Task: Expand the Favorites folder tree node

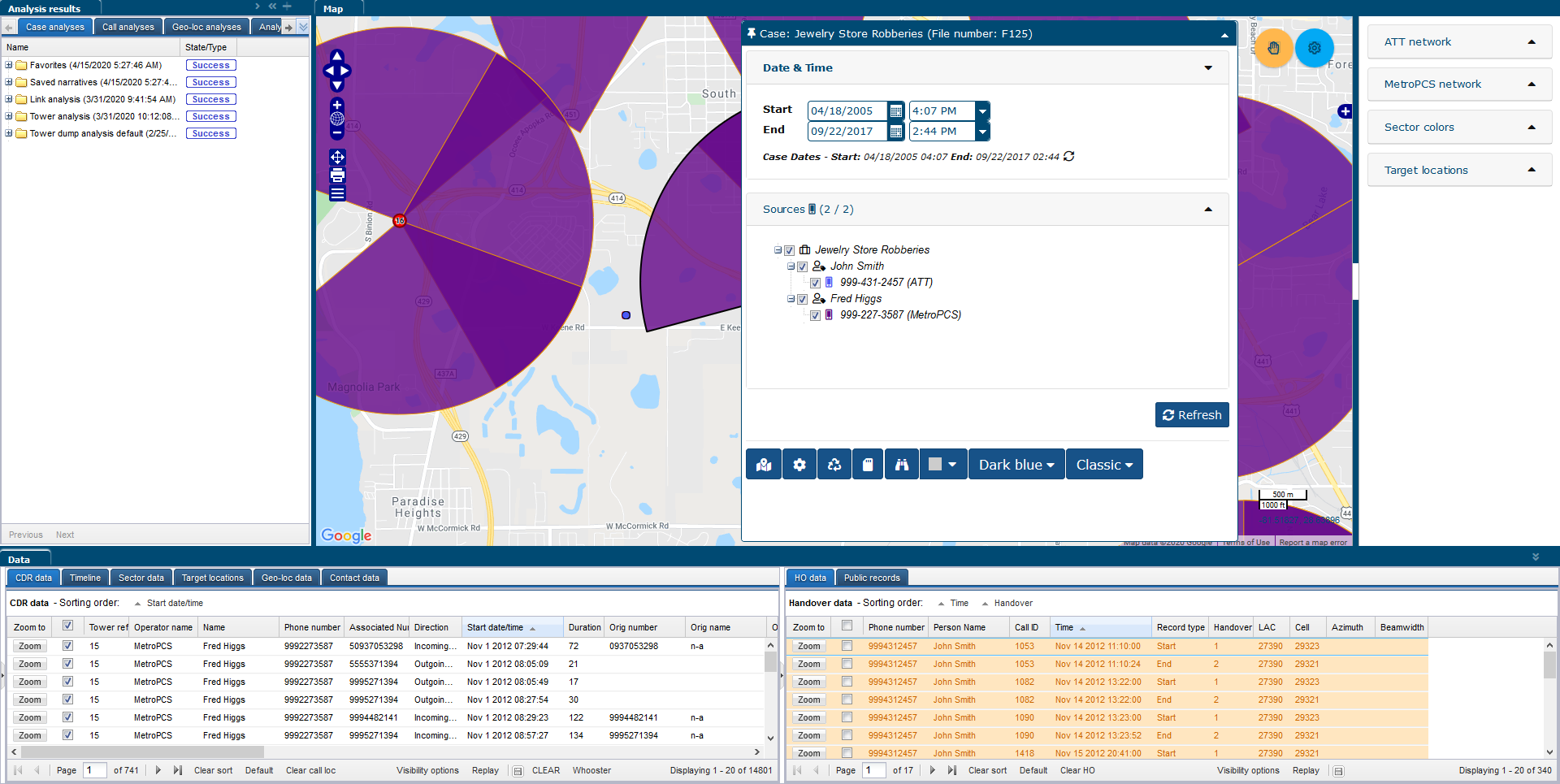Action: click(x=9, y=65)
